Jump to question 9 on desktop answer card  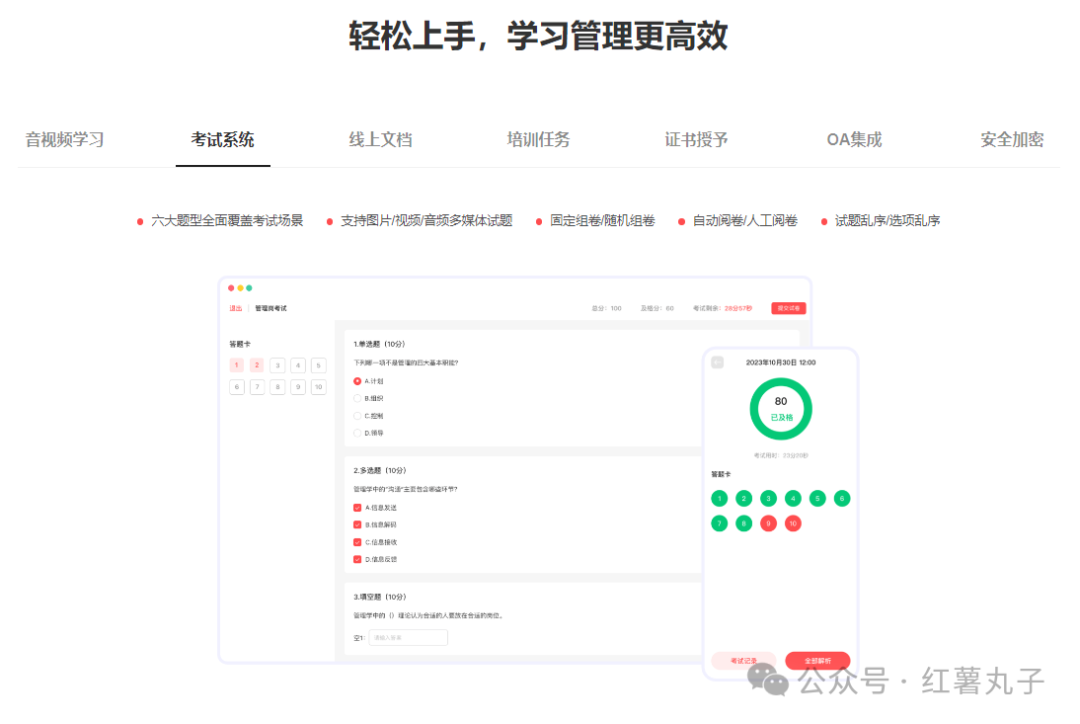tap(298, 386)
